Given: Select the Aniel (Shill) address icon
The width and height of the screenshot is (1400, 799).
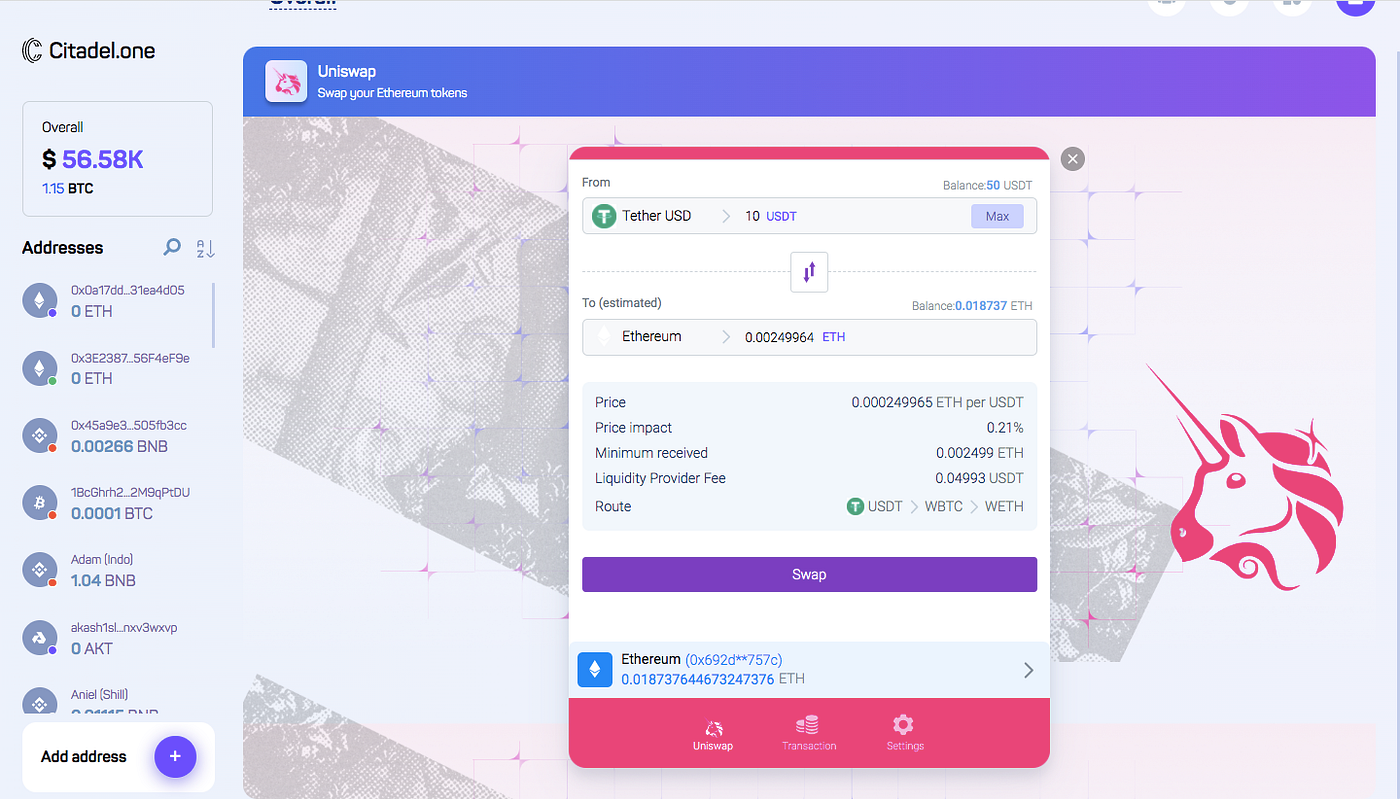Looking at the screenshot, I should point(40,702).
